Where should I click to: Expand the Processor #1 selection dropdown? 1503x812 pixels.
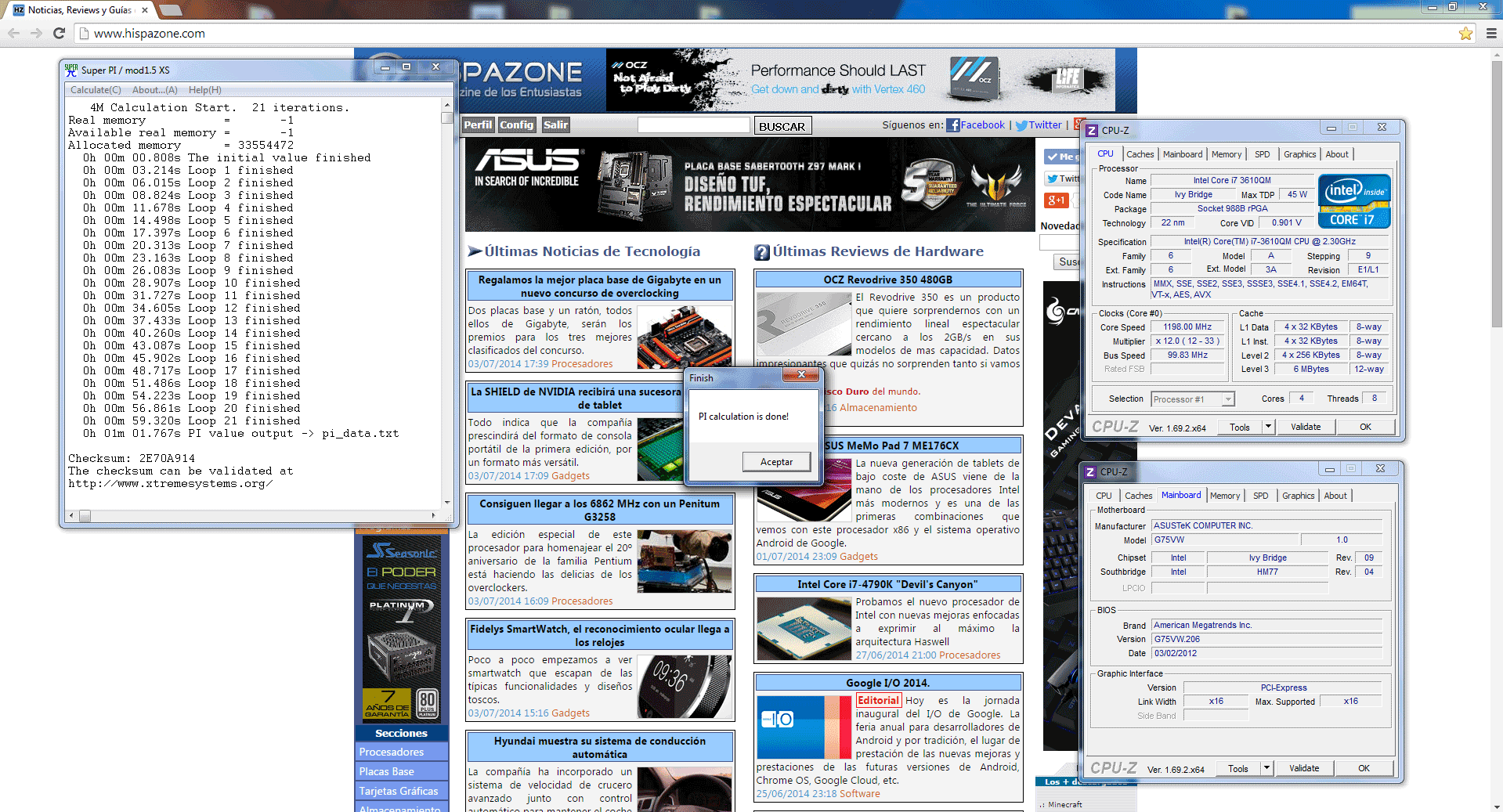pos(1228,399)
